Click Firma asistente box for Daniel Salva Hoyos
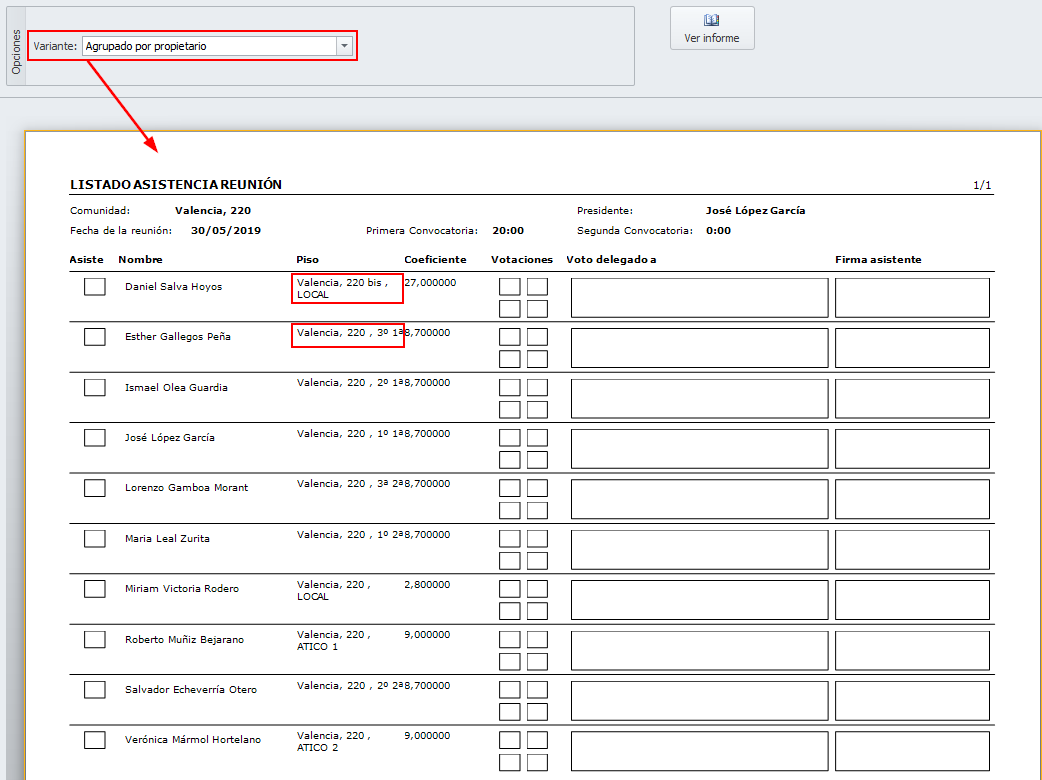 (x=912, y=297)
